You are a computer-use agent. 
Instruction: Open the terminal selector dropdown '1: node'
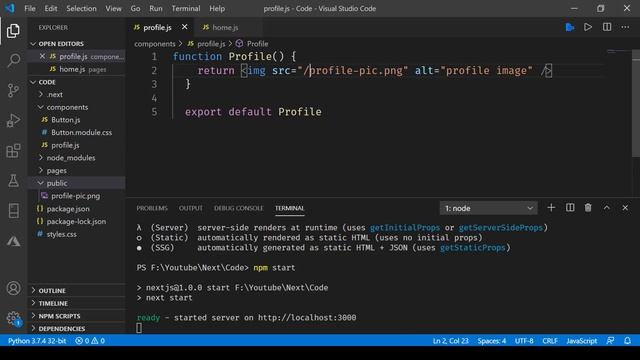click(488, 208)
